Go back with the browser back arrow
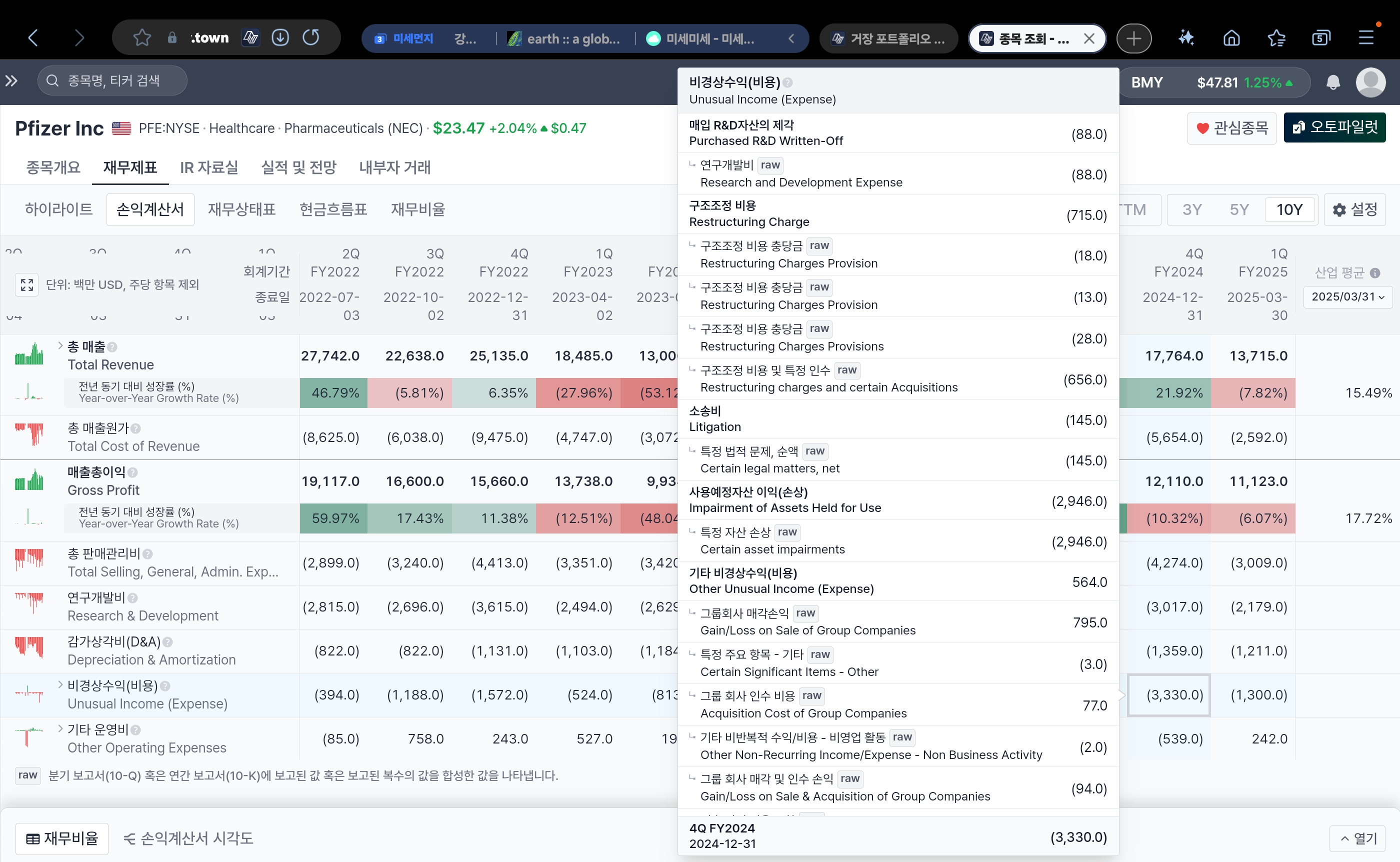This screenshot has height=862, width=1400. (x=33, y=38)
